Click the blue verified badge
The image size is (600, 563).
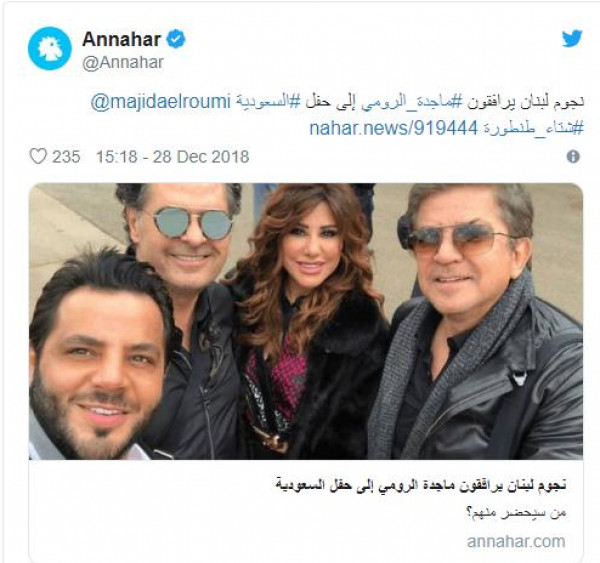pyautogui.click(x=176, y=39)
